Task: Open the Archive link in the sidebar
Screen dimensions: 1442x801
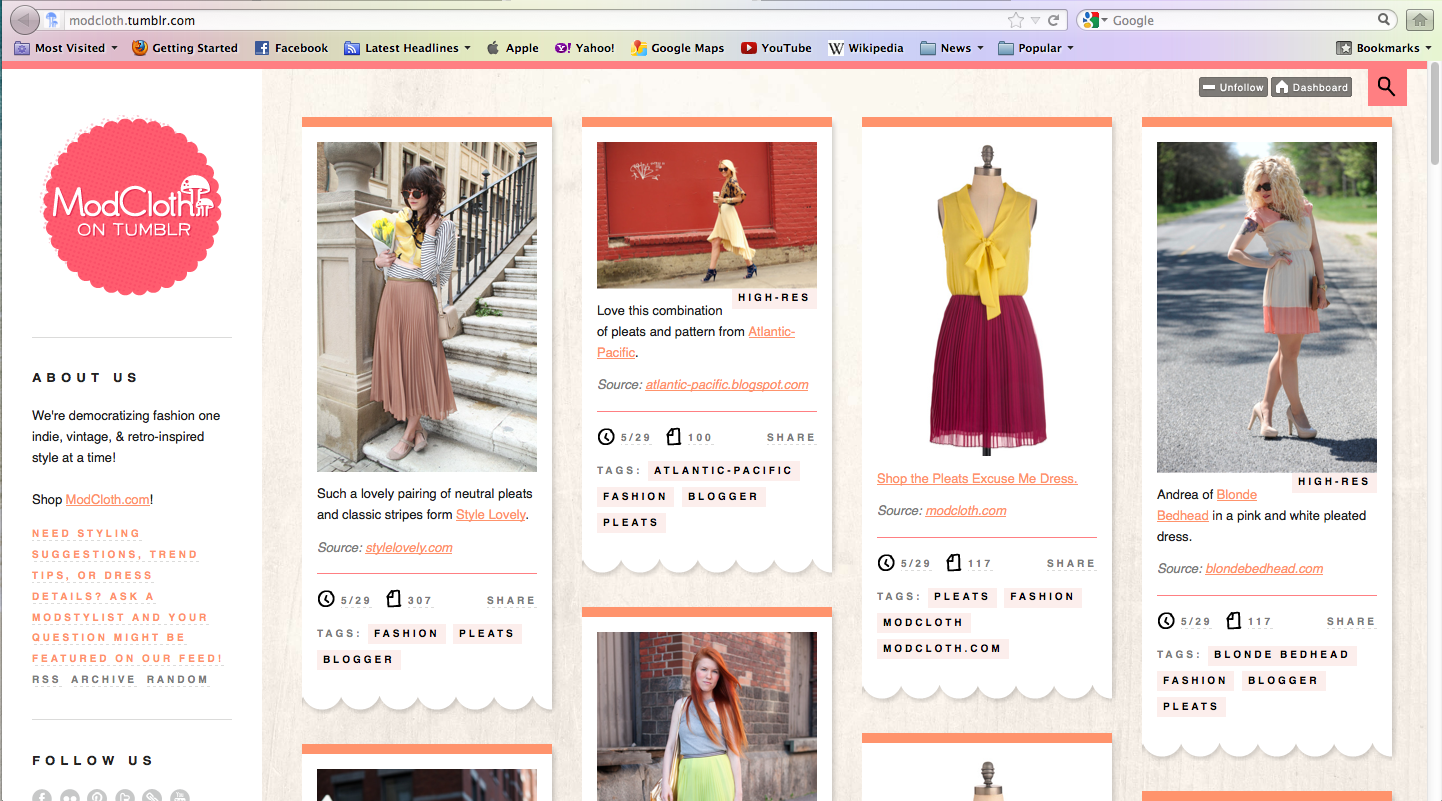Action: [x=103, y=680]
